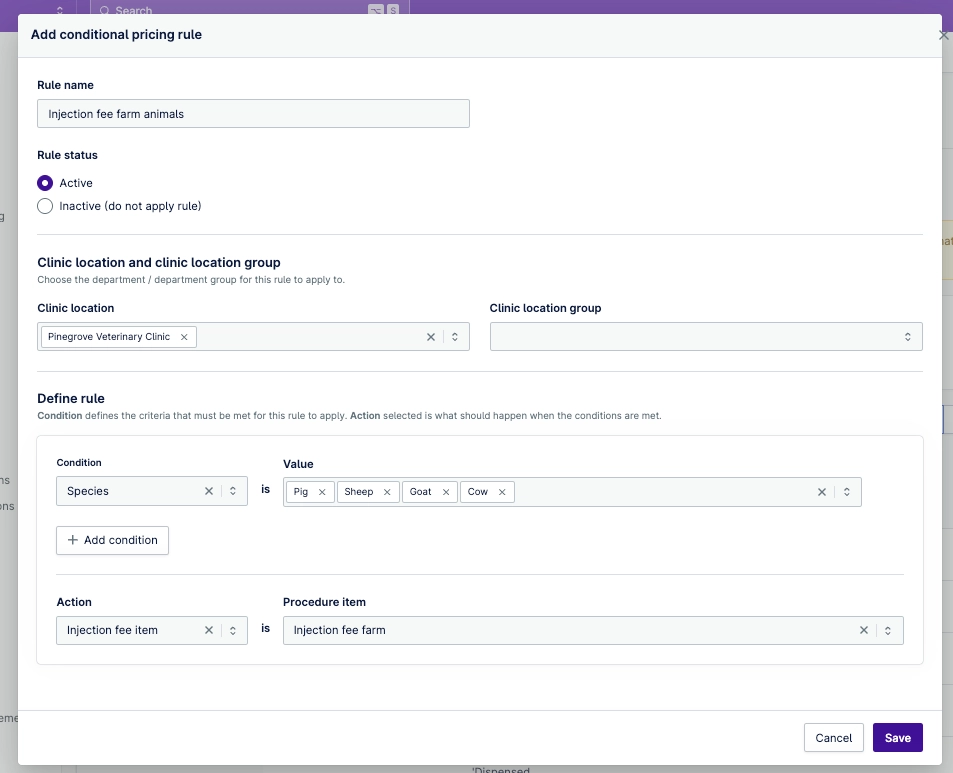Clear the Species condition selection
The image size is (953, 773).
[208, 491]
